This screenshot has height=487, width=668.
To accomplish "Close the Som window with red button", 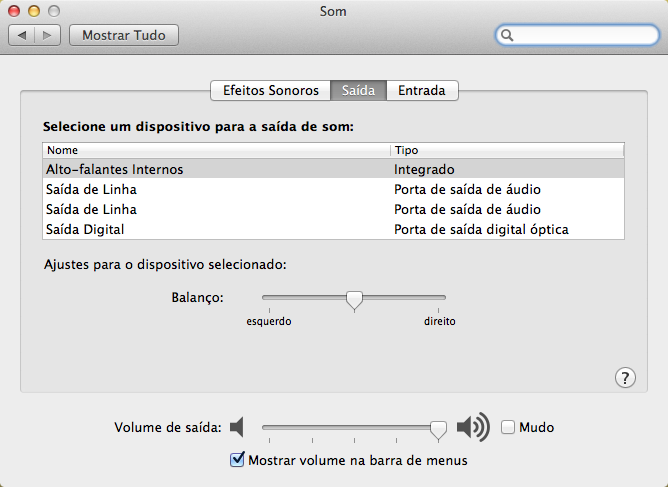I will point(14,11).
